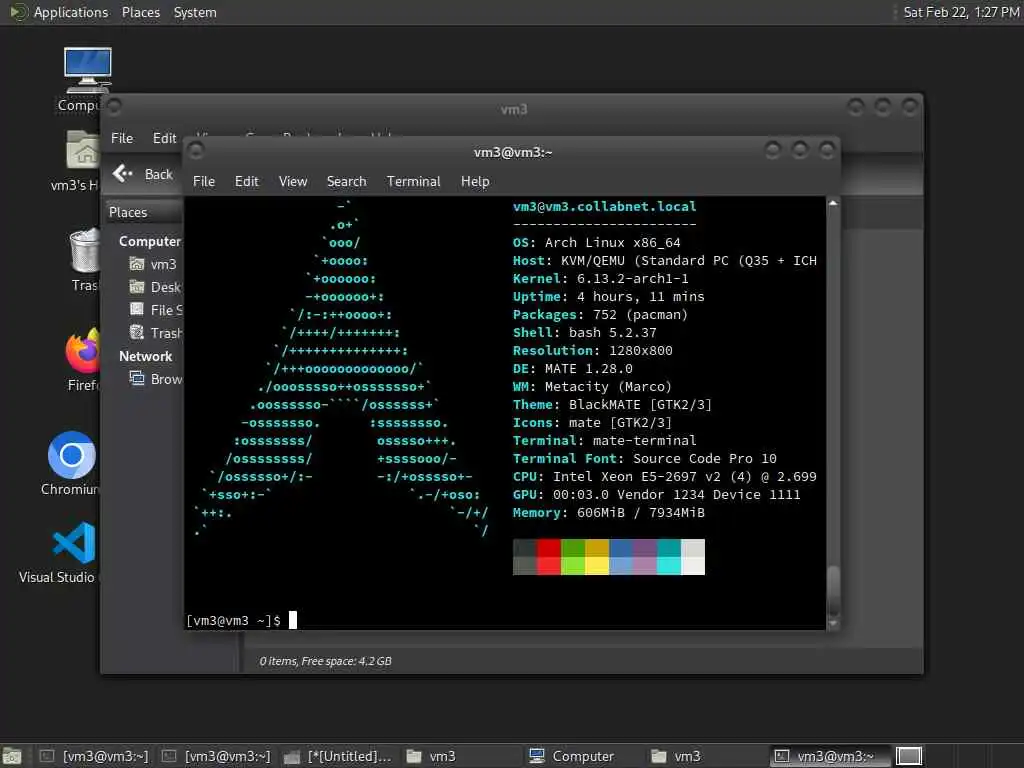Open the terminal File menu

coord(204,181)
